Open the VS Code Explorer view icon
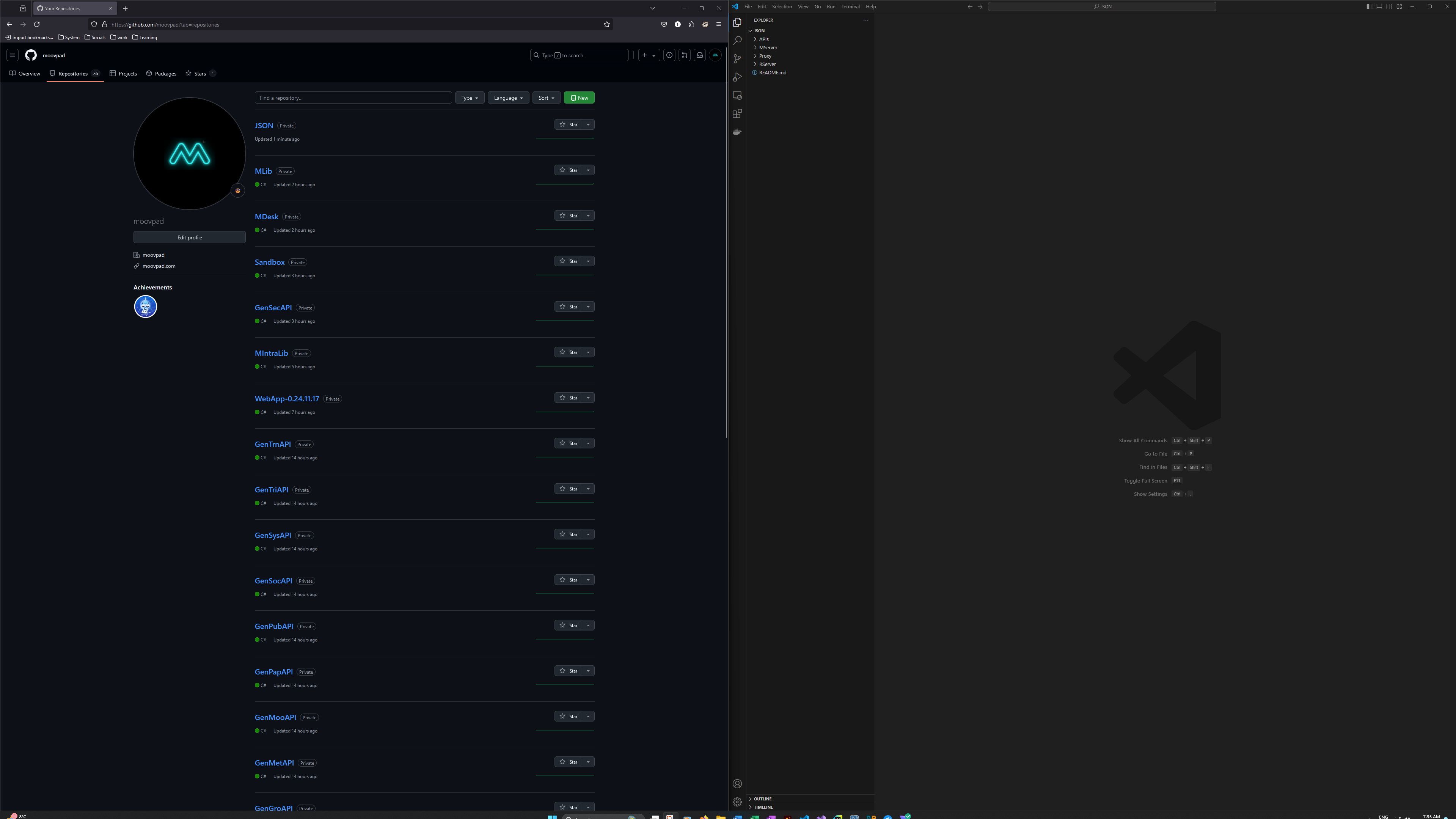Screen dimensions: 1456x819 (x=737, y=23)
